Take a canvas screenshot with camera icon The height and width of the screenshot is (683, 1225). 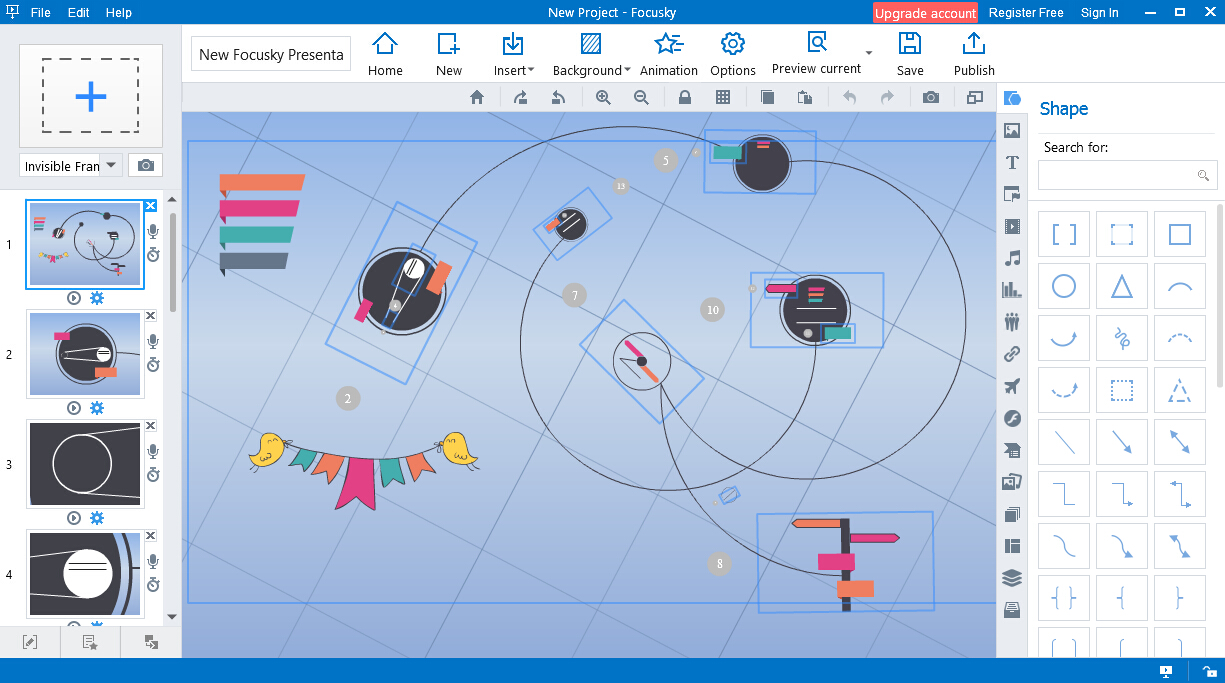pos(931,97)
